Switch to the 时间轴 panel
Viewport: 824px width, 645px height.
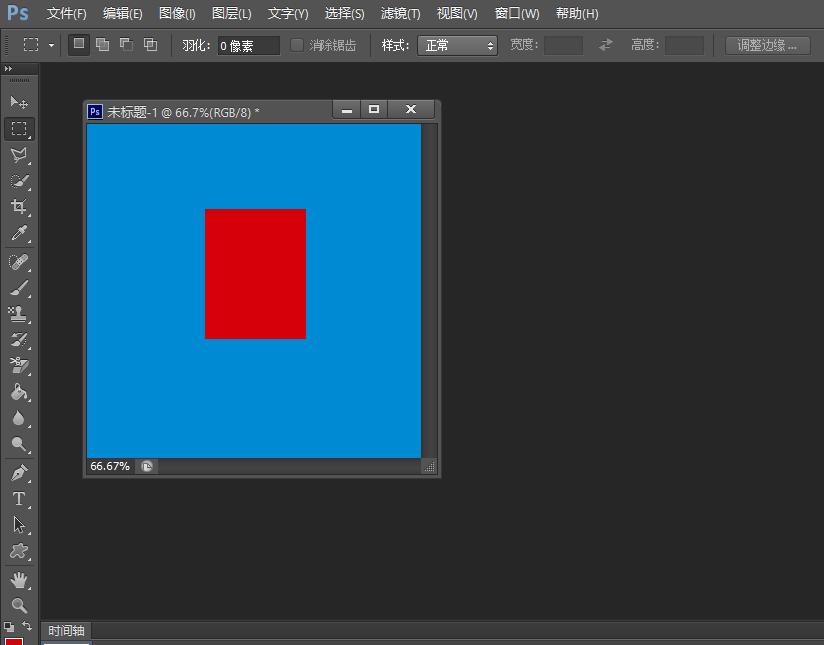point(66,631)
